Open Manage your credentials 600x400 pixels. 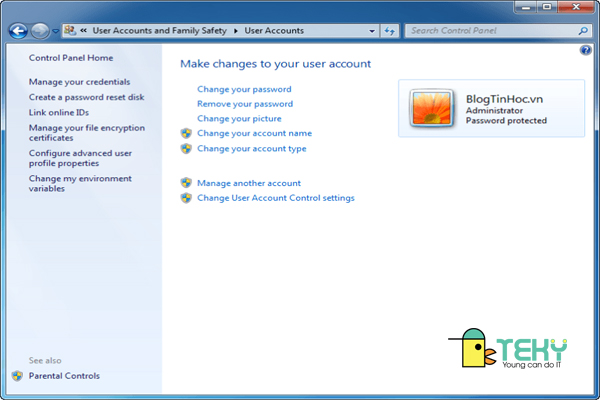[79, 82]
